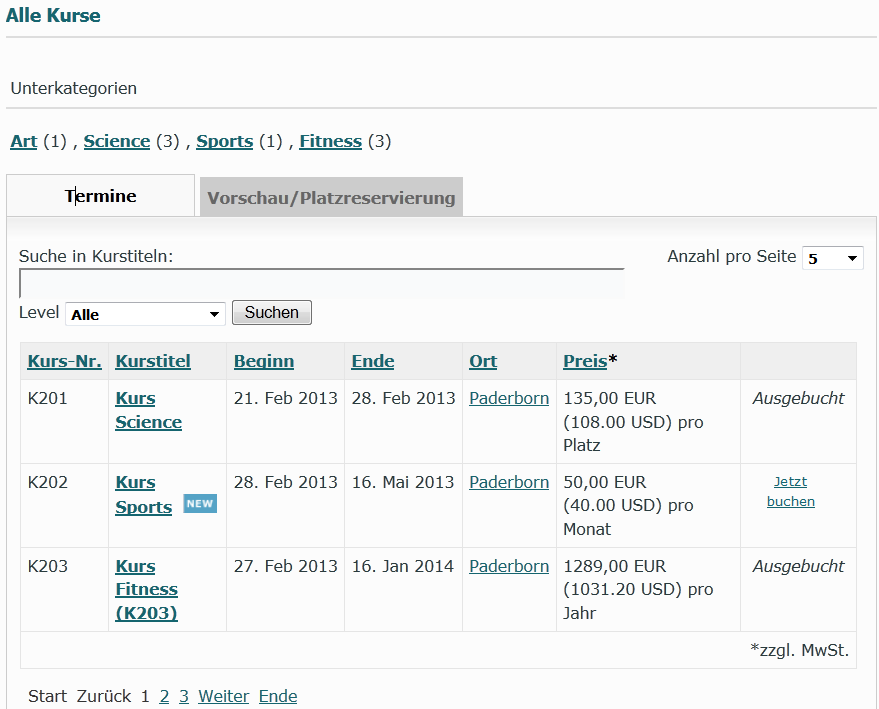The width and height of the screenshot is (879, 709).
Task: Focus the Kurstiteln search input field
Action: 321,283
